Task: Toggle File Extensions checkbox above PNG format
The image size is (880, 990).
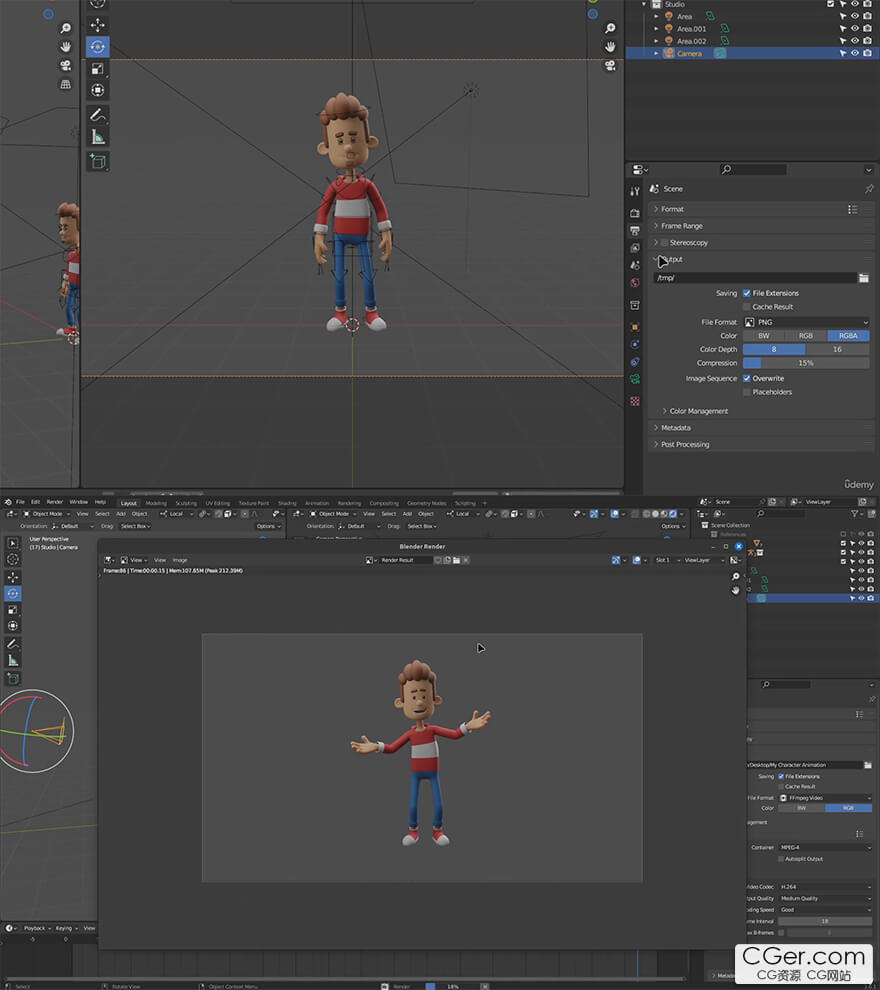Action: [747, 293]
